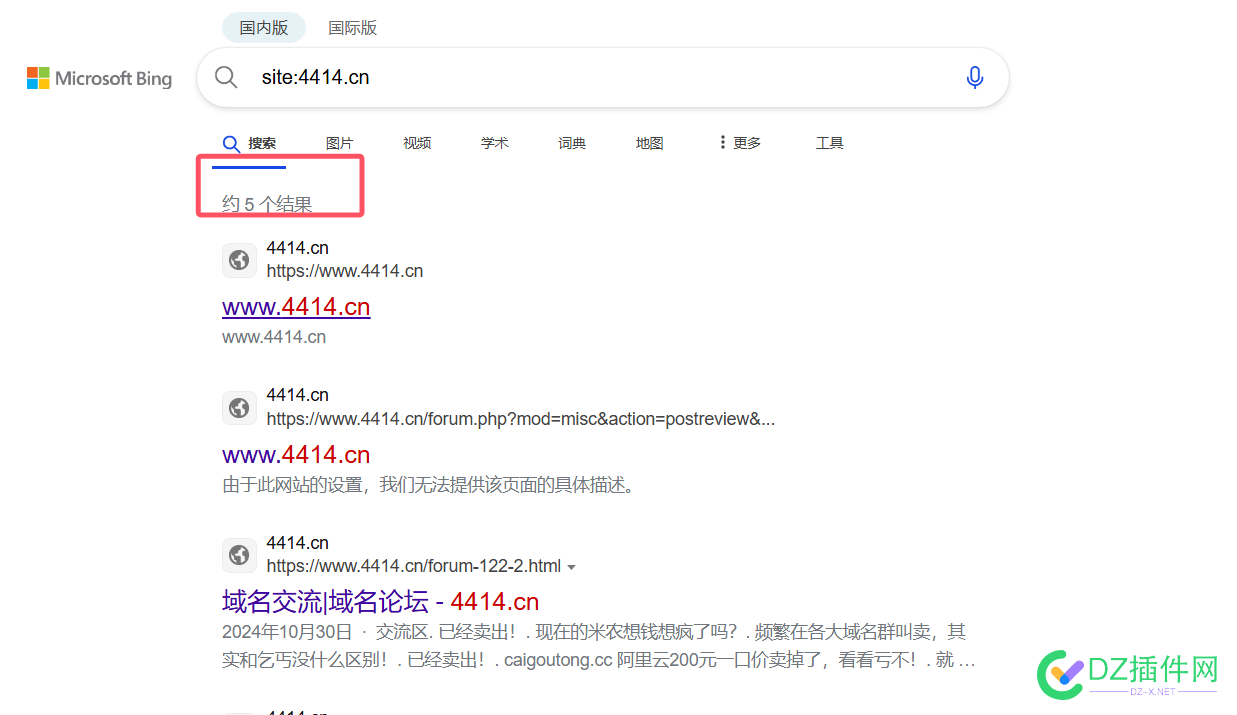This screenshot has height=715, width=1237.
Task: Switch to 国内版 search mode
Action: [x=264, y=28]
